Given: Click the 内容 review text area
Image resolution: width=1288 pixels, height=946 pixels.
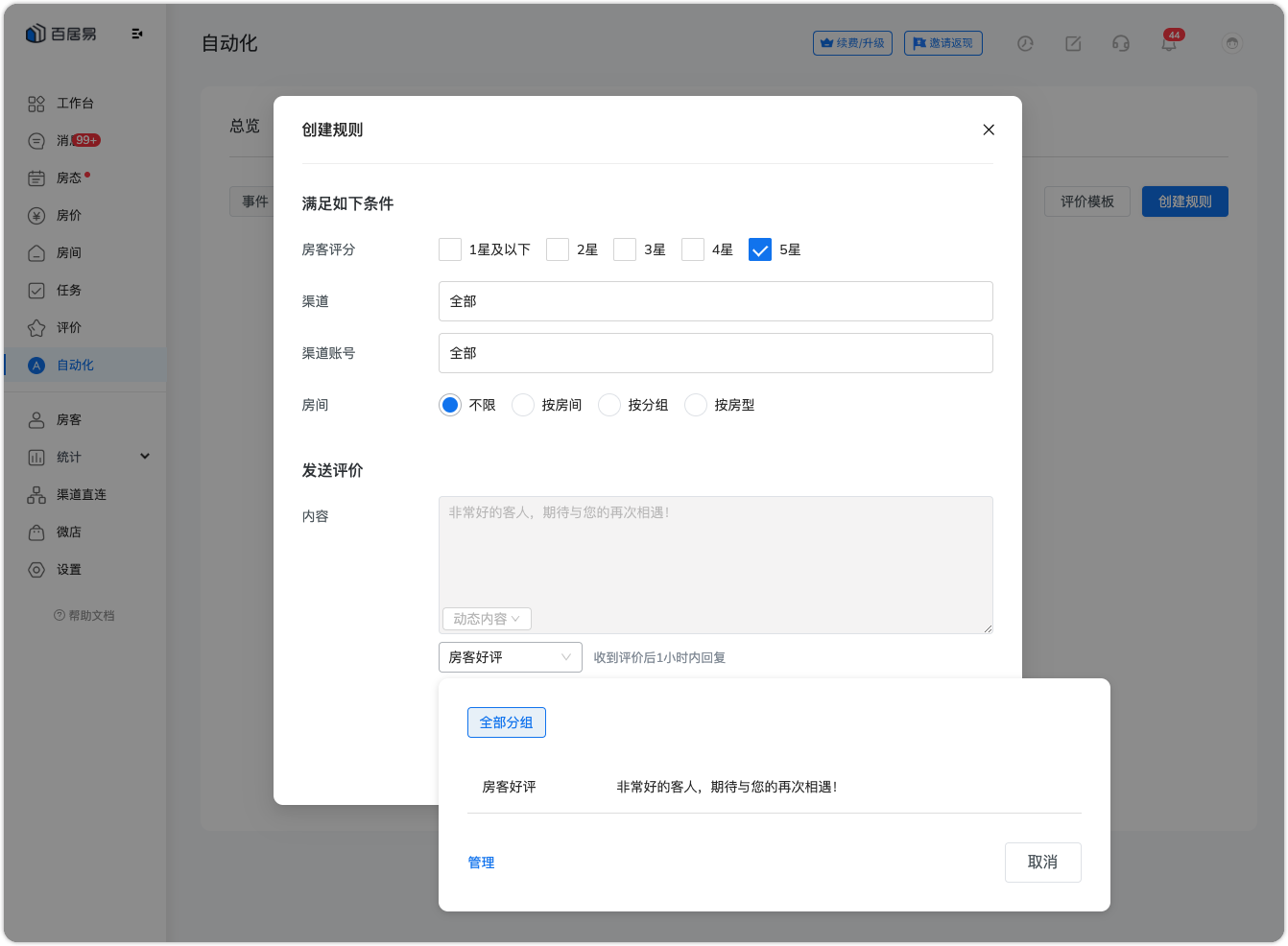Looking at the screenshot, I should [716, 565].
